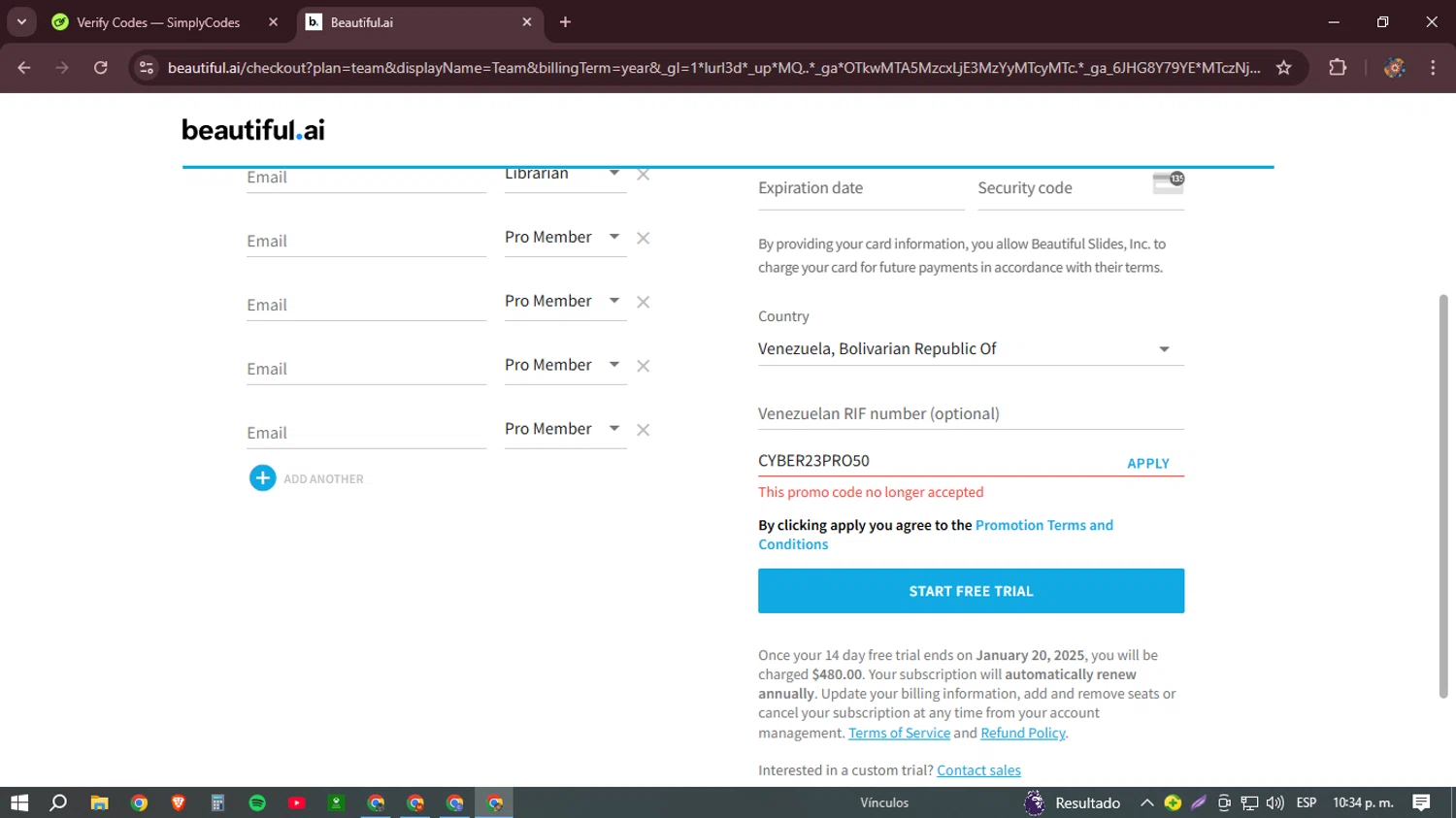Close the Beautiful.ai tab
Screen dimensions: 1456x818
pyautogui.click(x=527, y=21)
